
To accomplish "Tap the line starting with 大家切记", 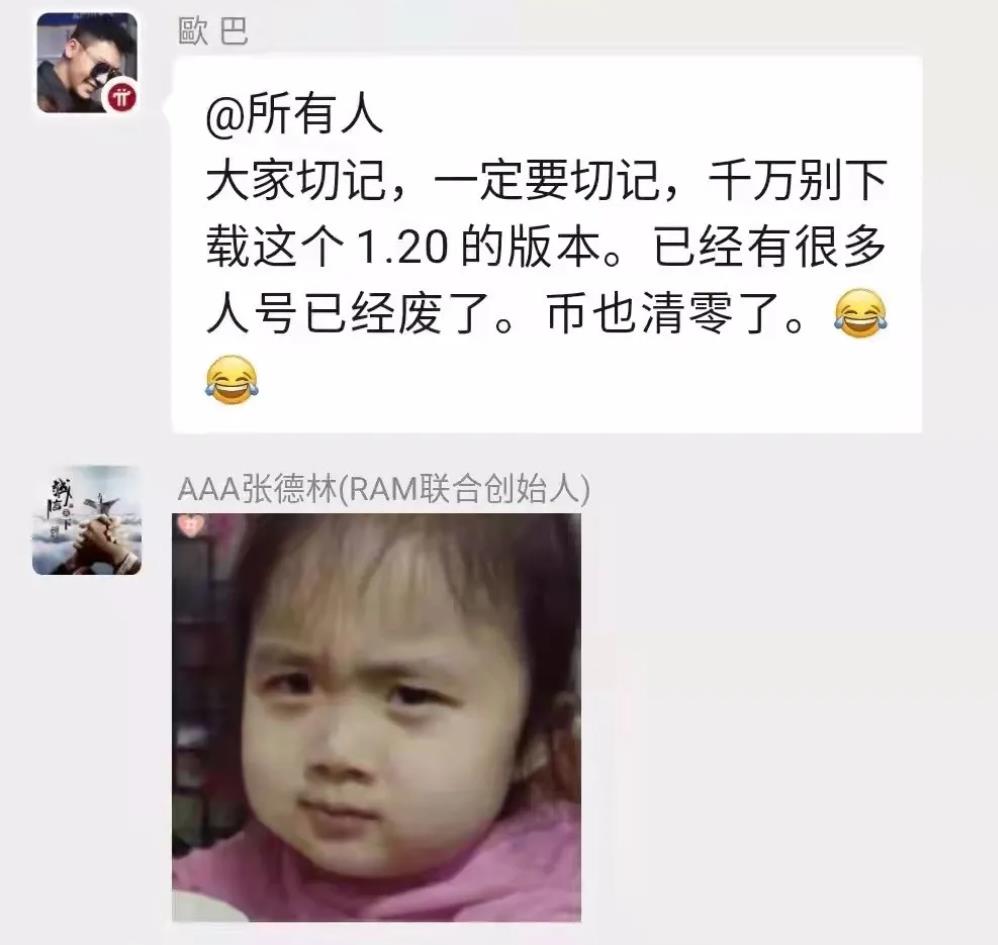I will 546,180.
